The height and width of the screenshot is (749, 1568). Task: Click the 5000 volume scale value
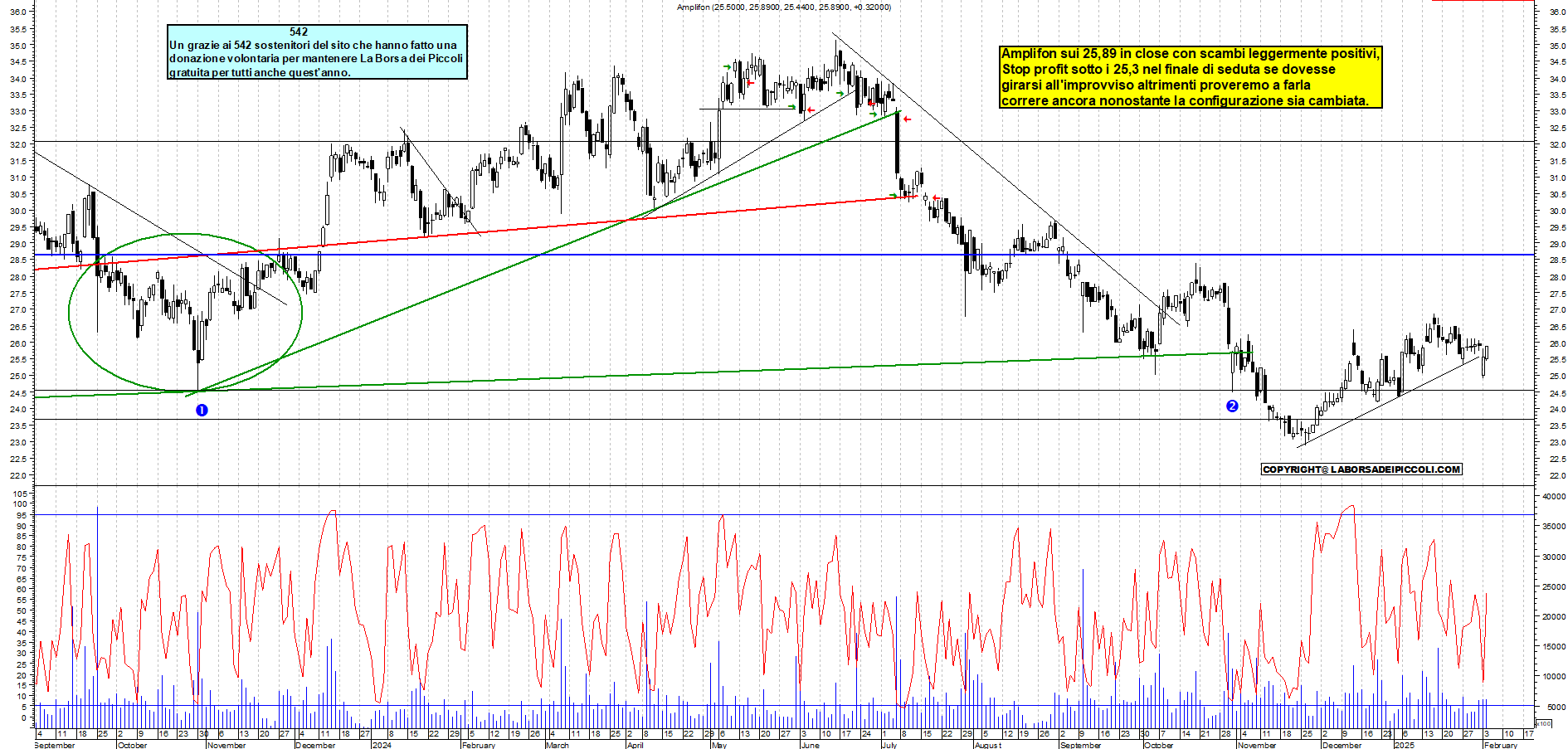click(x=1556, y=707)
